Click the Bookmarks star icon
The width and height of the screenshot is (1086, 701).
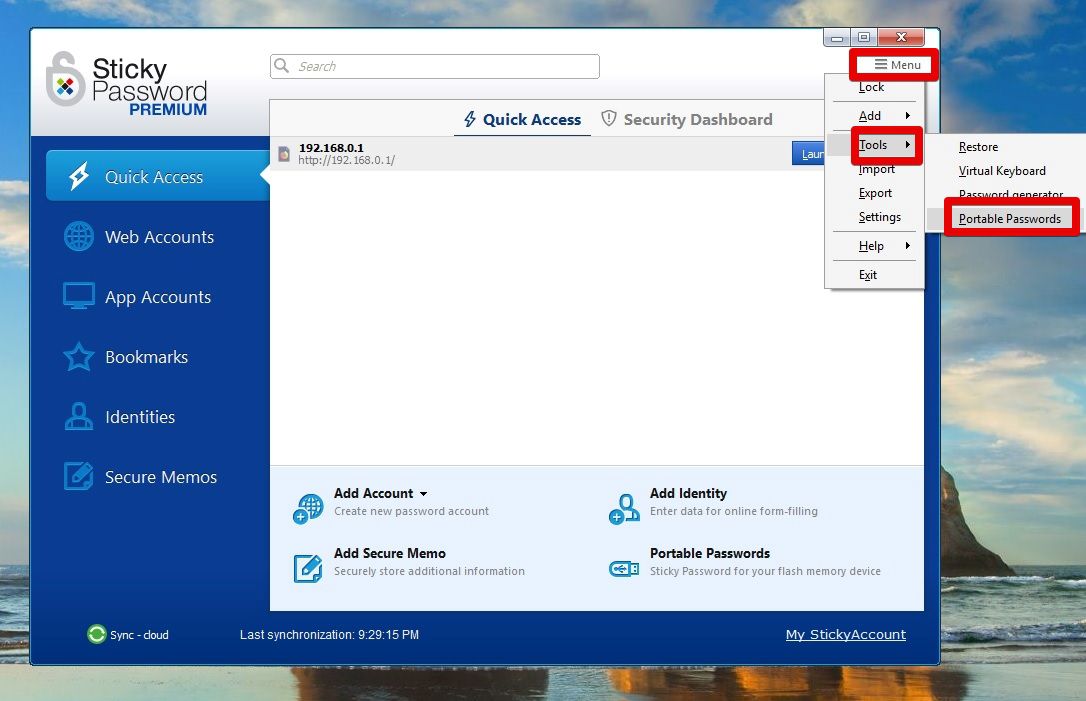[x=79, y=357]
